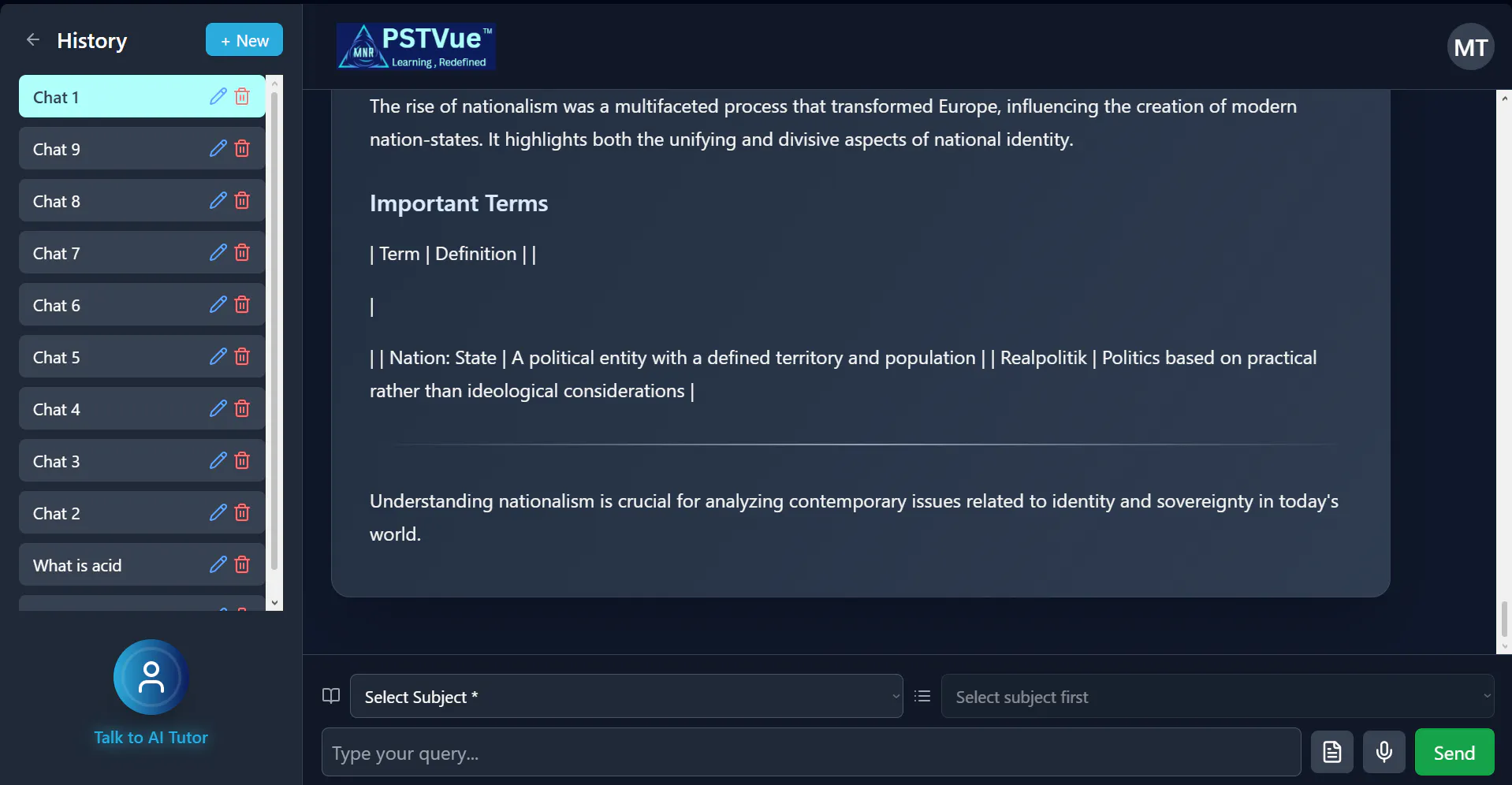
Task: Click the microphone voice input button
Action: pyautogui.click(x=1384, y=752)
